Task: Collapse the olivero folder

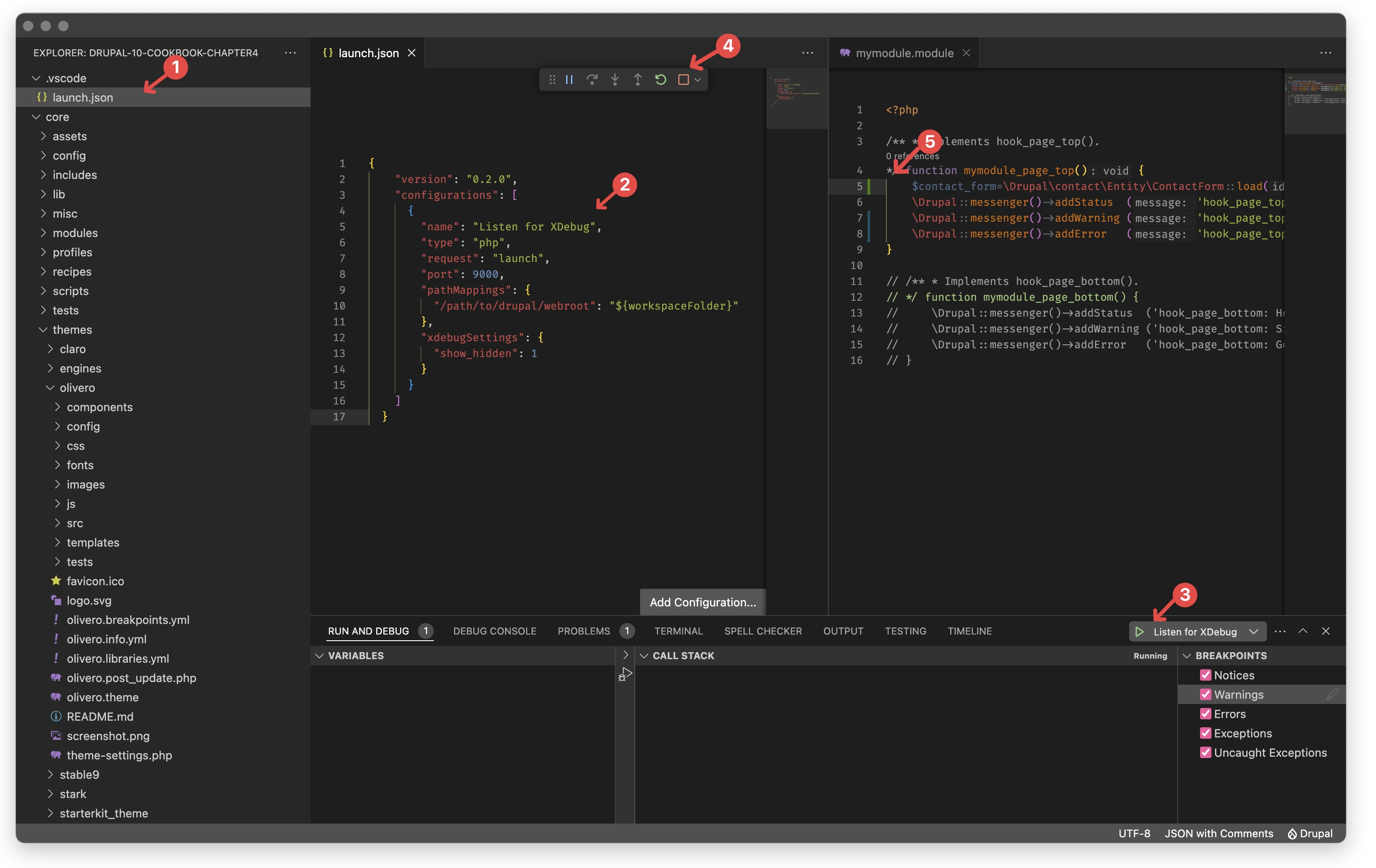Action: pyautogui.click(x=77, y=388)
